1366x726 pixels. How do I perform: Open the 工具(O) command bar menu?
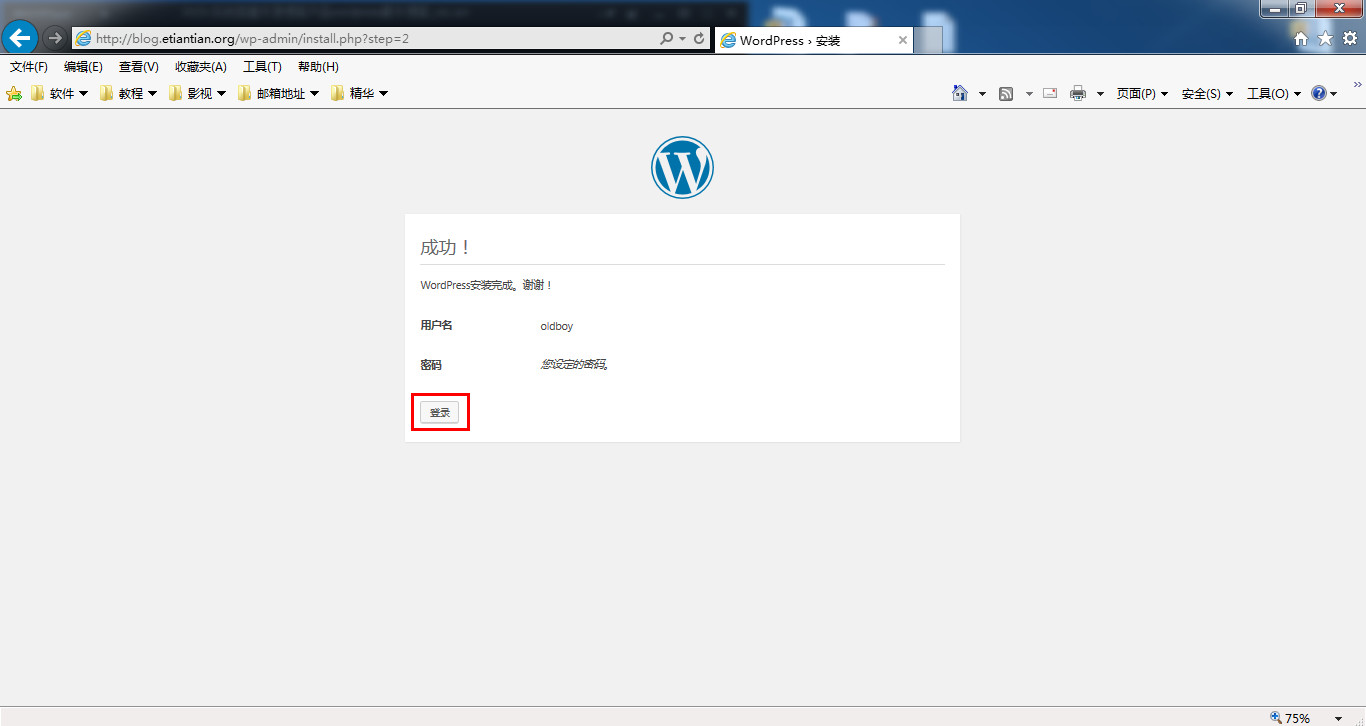click(1274, 93)
